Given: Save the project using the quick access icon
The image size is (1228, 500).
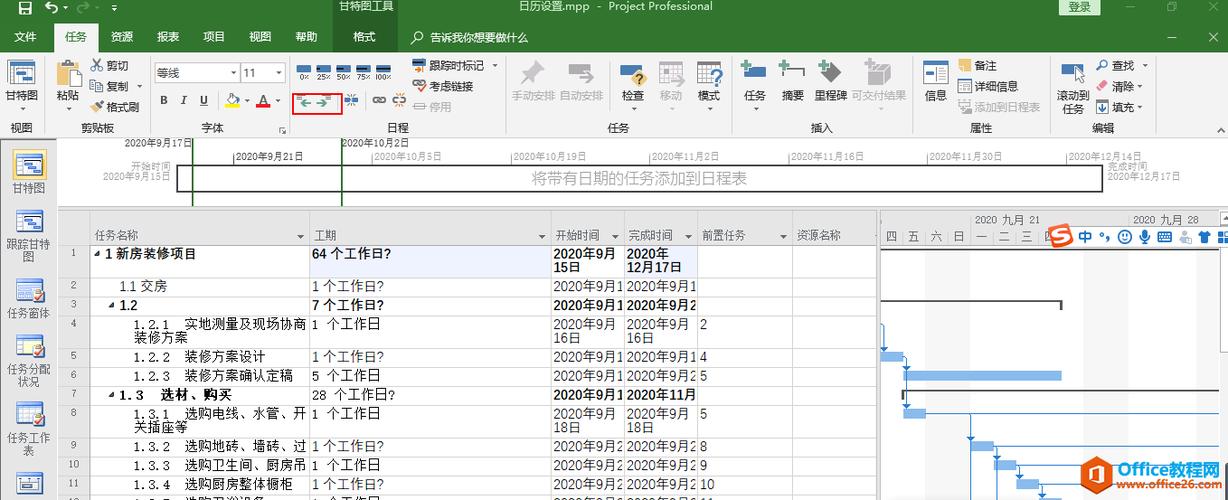Looking at the screenshot, I should 23,8.
